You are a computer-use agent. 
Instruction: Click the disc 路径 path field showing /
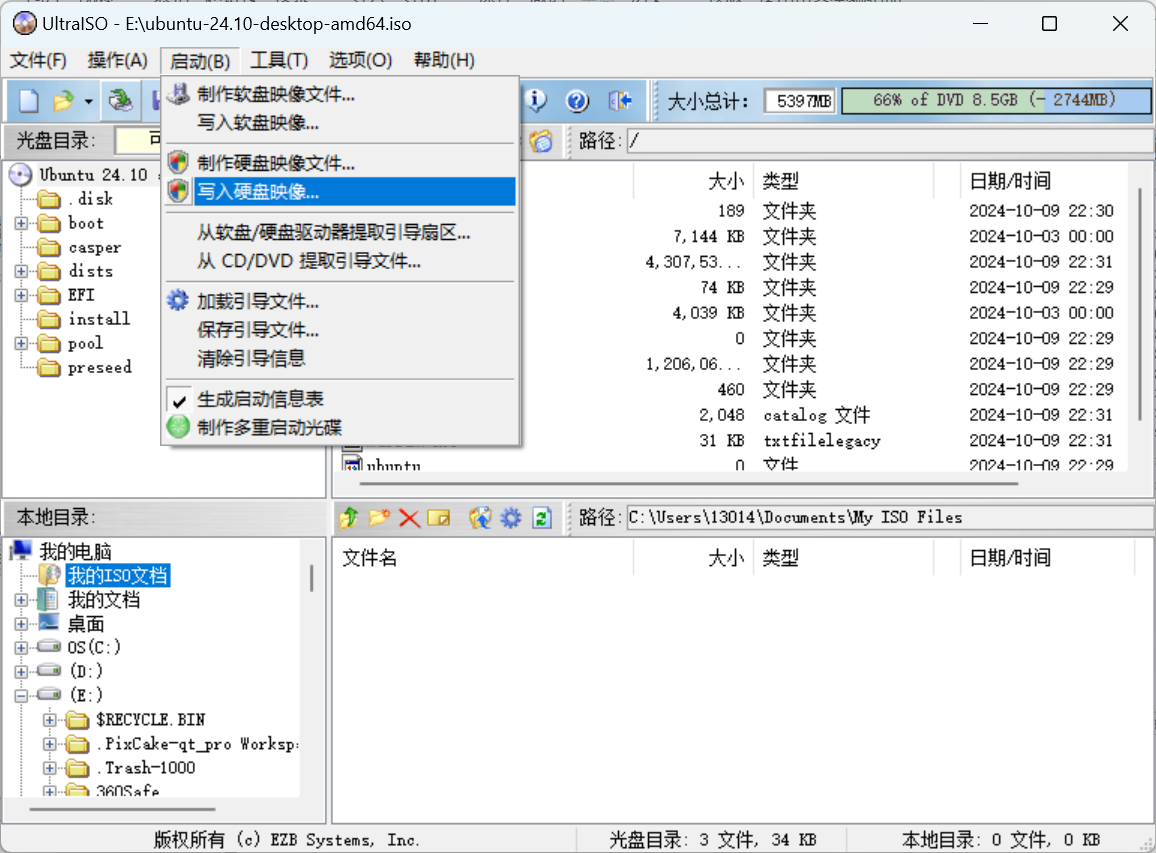coord(890,141)
